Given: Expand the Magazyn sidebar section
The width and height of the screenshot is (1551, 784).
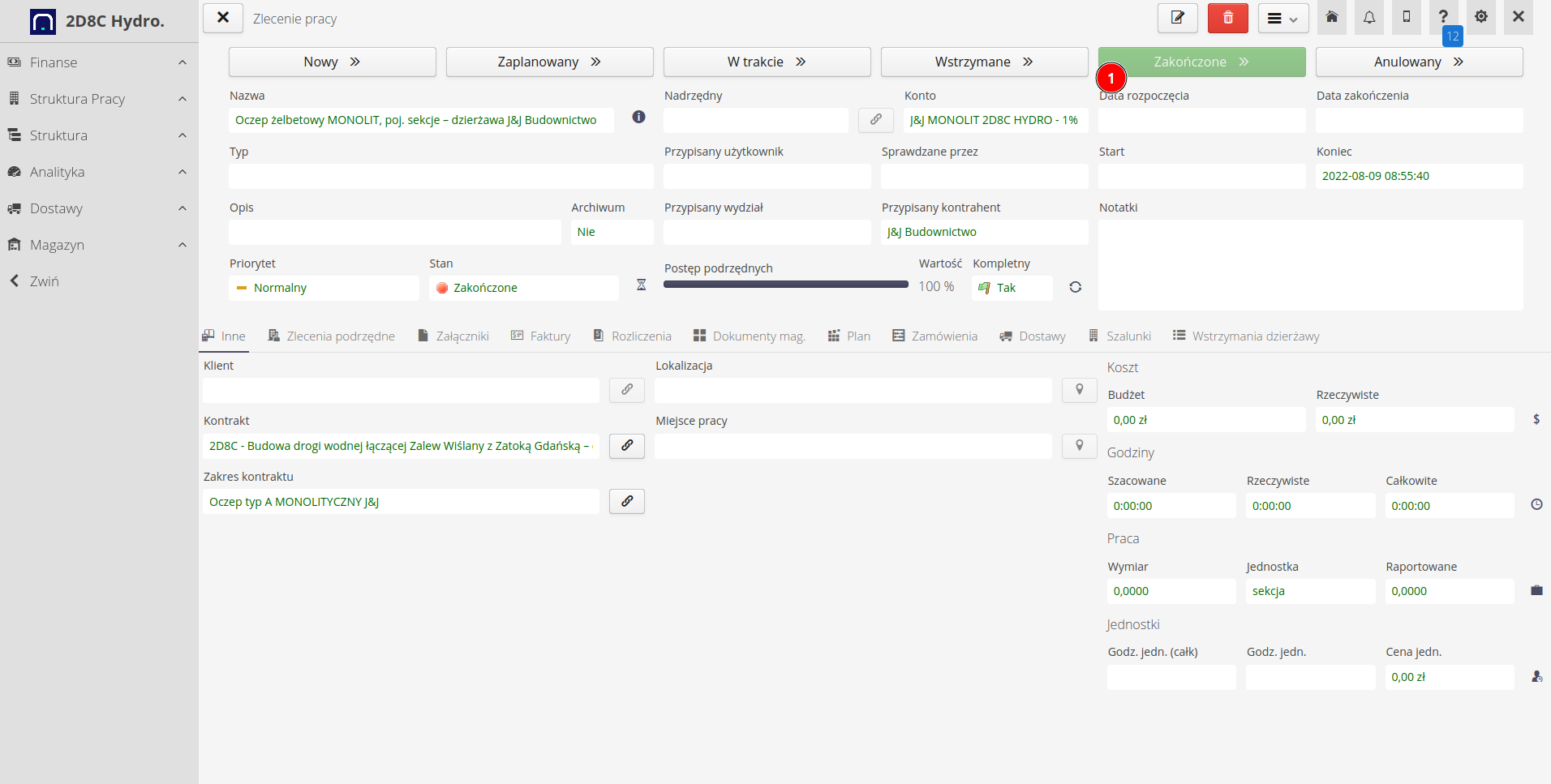Looking at the screenshot, I should (97, 245).
